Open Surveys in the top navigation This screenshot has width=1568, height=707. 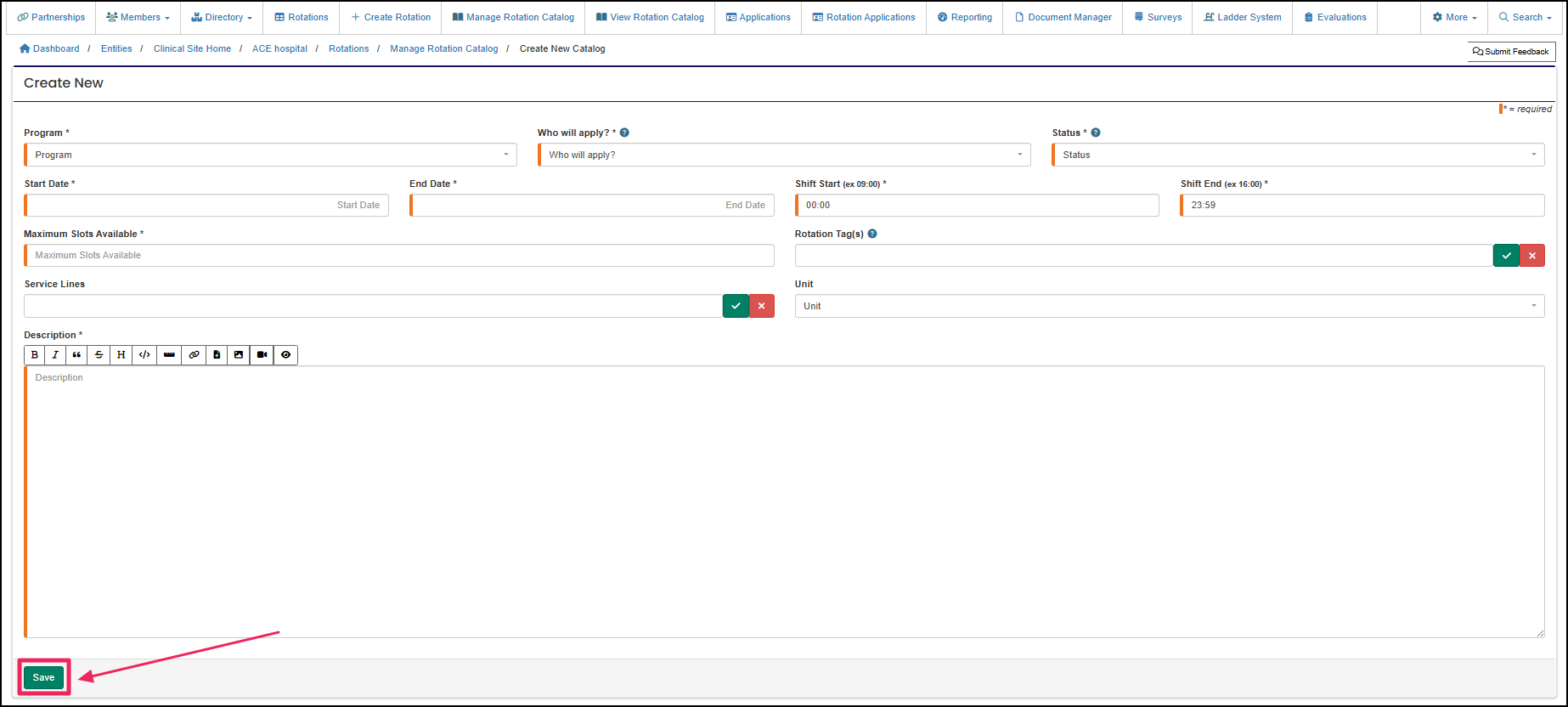coord(1158,17)
